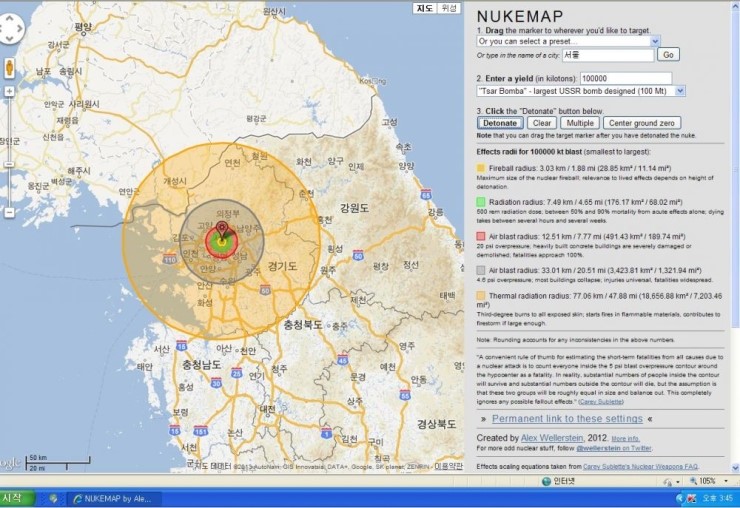Click the 충청북도 province label
The height and width of the screenshot is (508, 740).
(x=303, y=324)
